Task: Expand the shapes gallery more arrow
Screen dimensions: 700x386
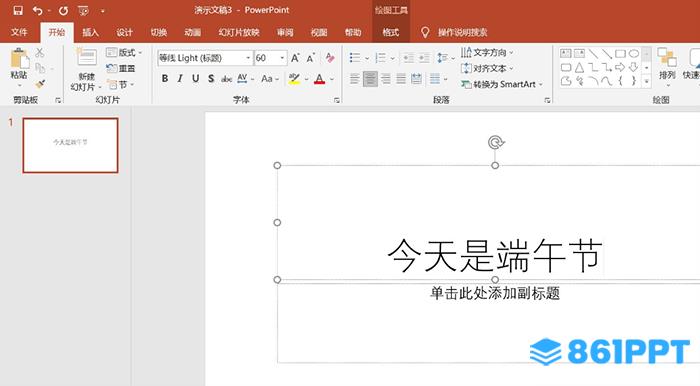Action: [646, 81]
